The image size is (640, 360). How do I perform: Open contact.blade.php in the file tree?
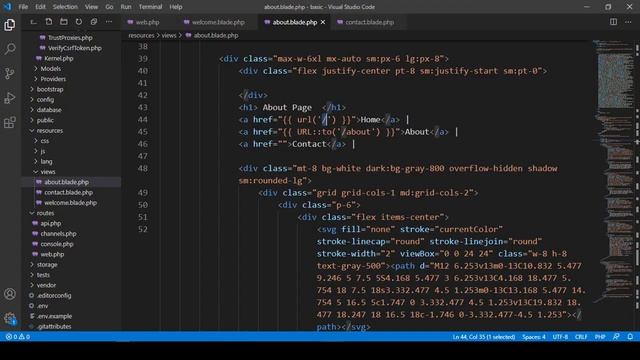[68, 192]
